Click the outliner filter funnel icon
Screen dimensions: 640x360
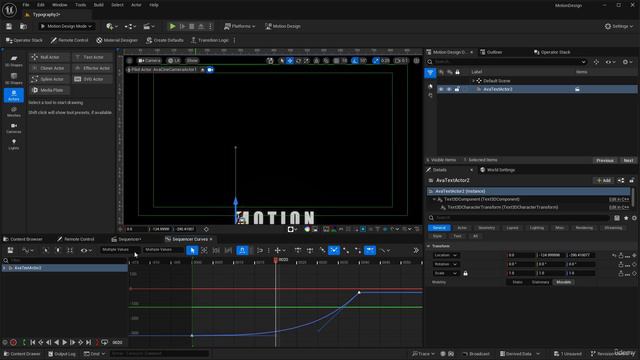(430, 73)
